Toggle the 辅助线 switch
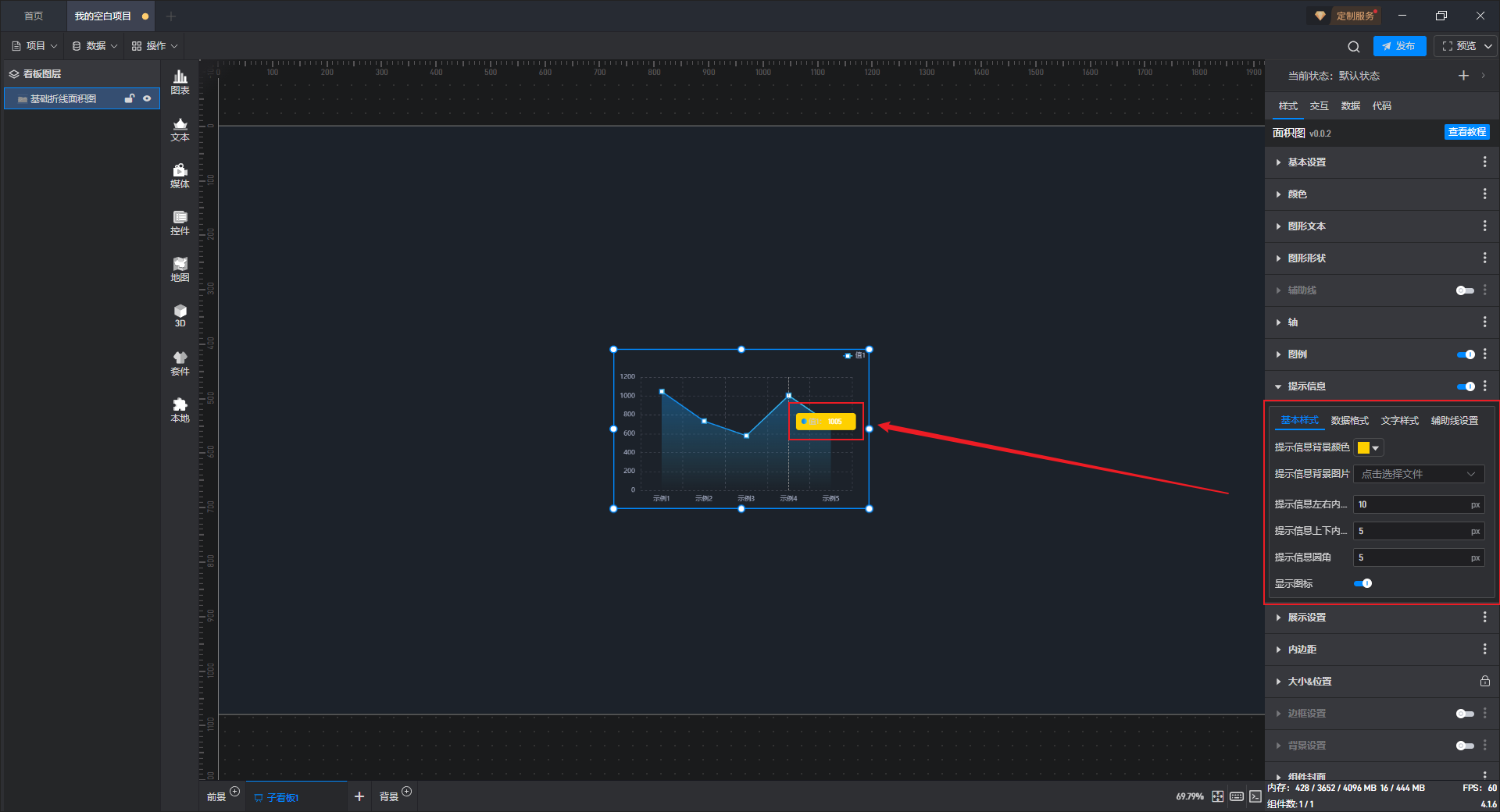The height and width of the screenshot is (812, 1500). 1465,290
